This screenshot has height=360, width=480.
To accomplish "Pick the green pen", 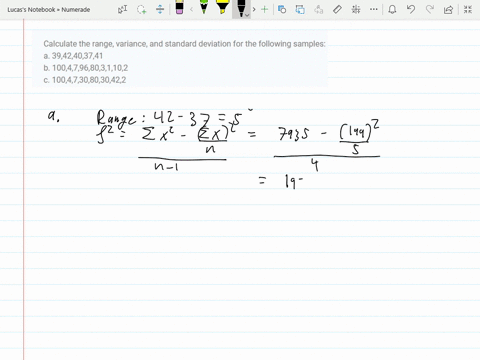I will (x=204, y=7).
